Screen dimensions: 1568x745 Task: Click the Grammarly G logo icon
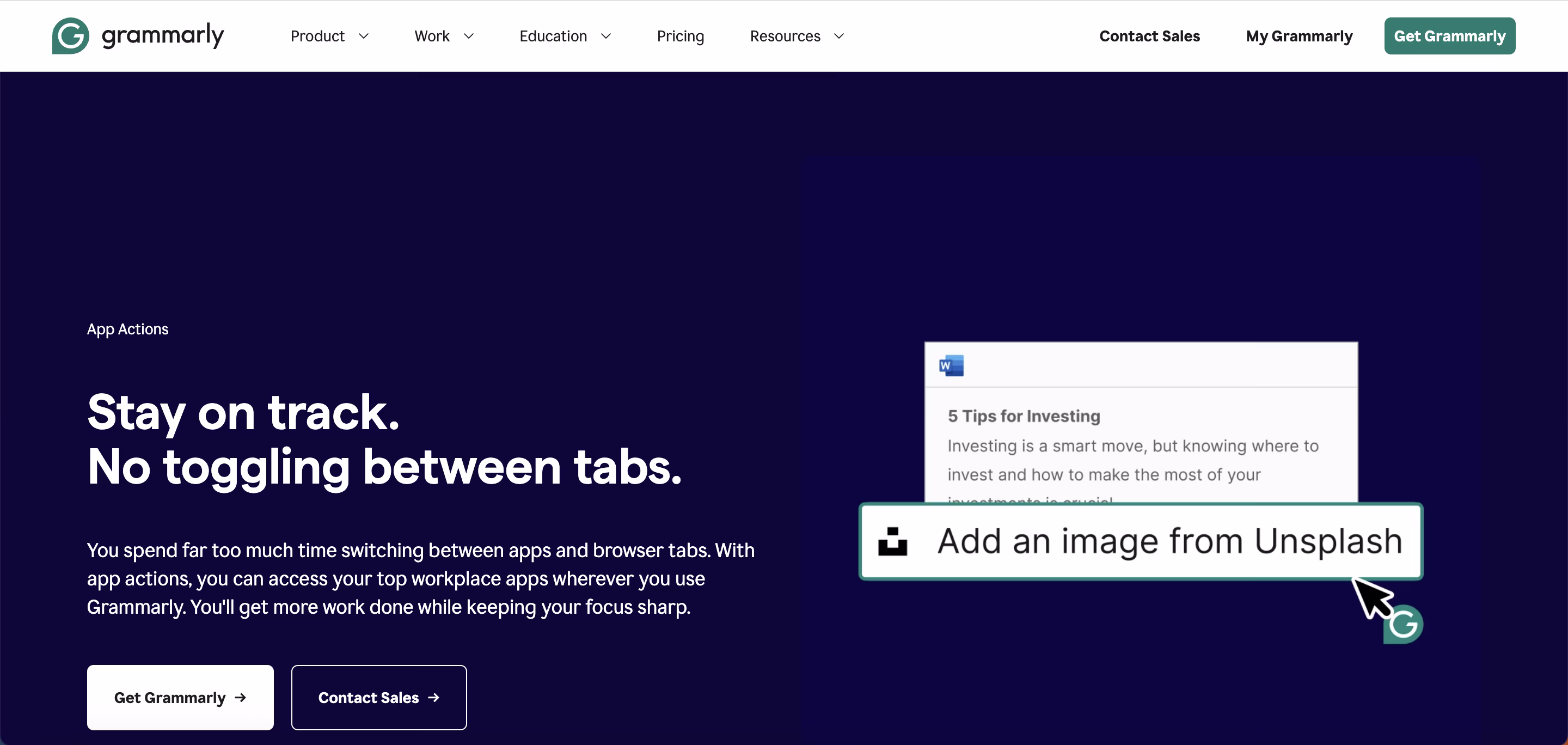point(71,36)
